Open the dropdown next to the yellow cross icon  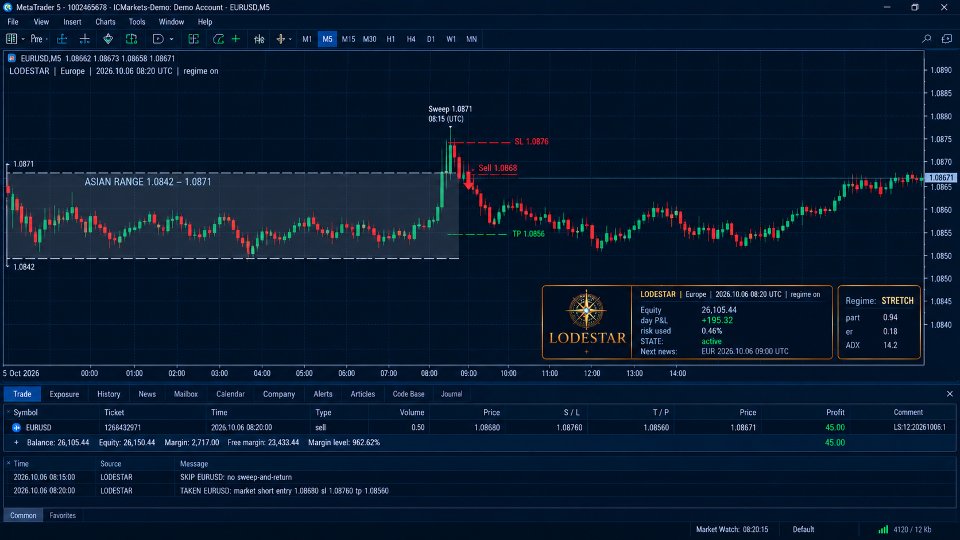click(x=290, y=39)
